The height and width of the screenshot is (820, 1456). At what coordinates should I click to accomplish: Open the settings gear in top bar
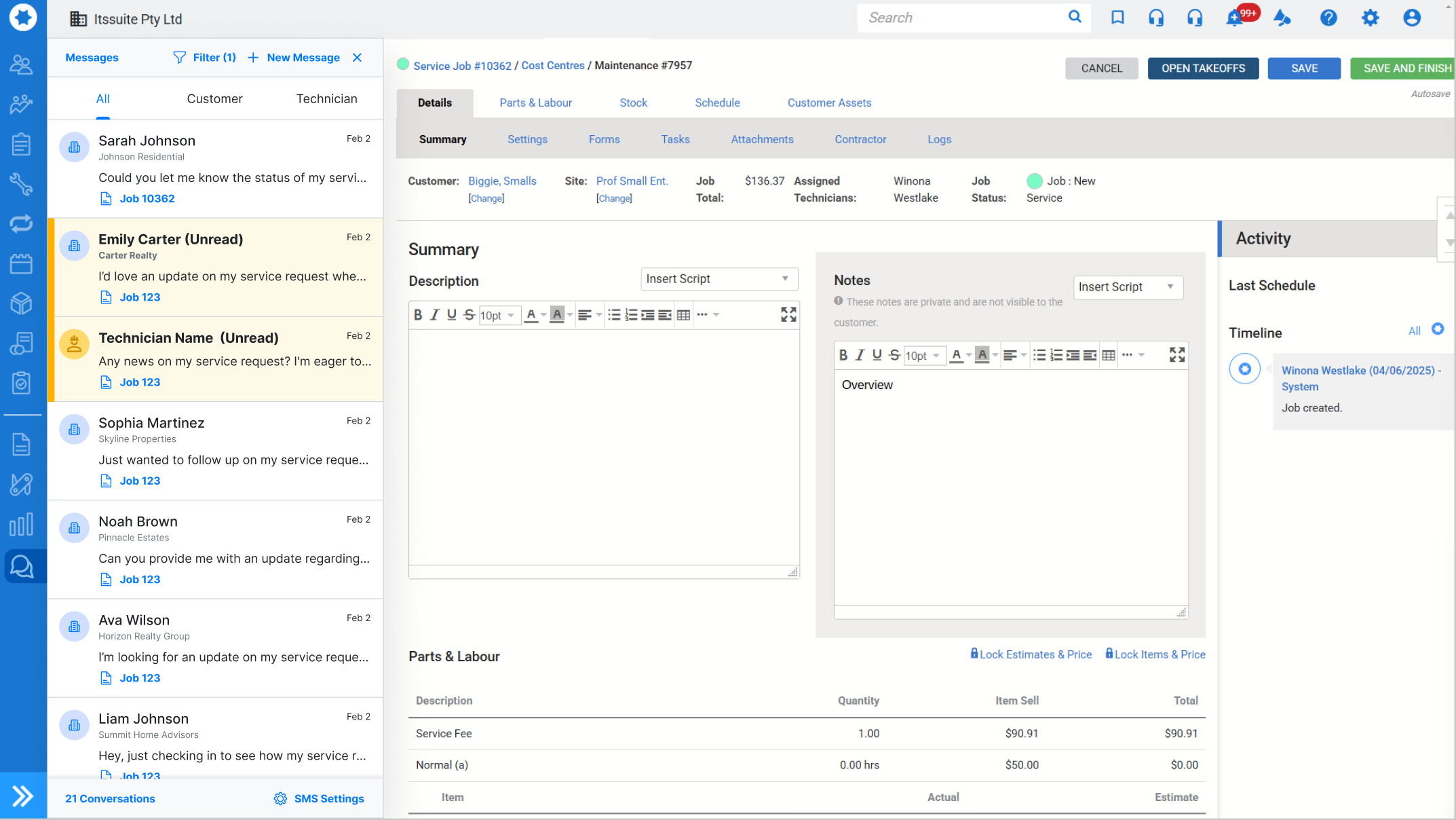[1370, 18]
